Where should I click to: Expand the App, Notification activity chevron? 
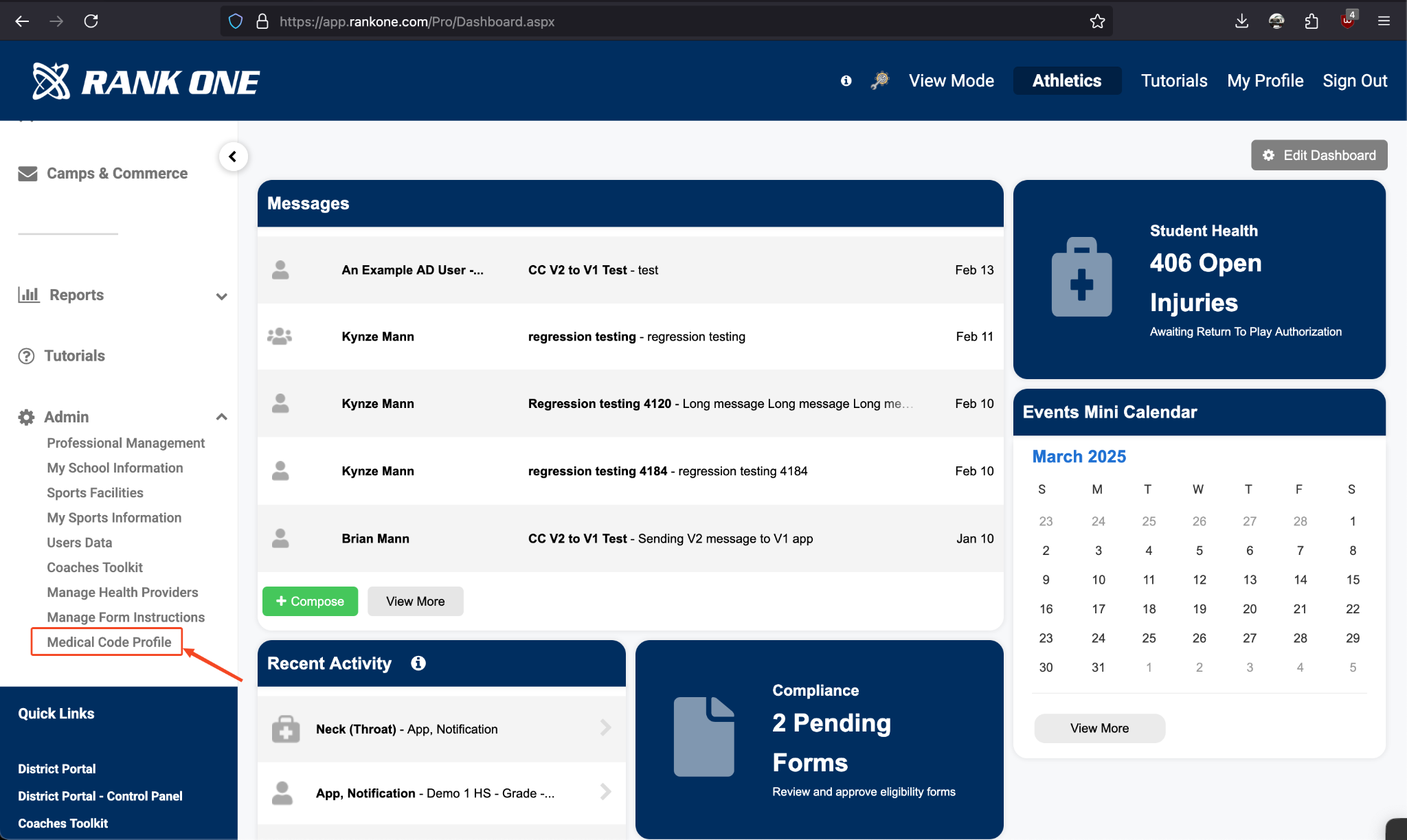[605, 792]
